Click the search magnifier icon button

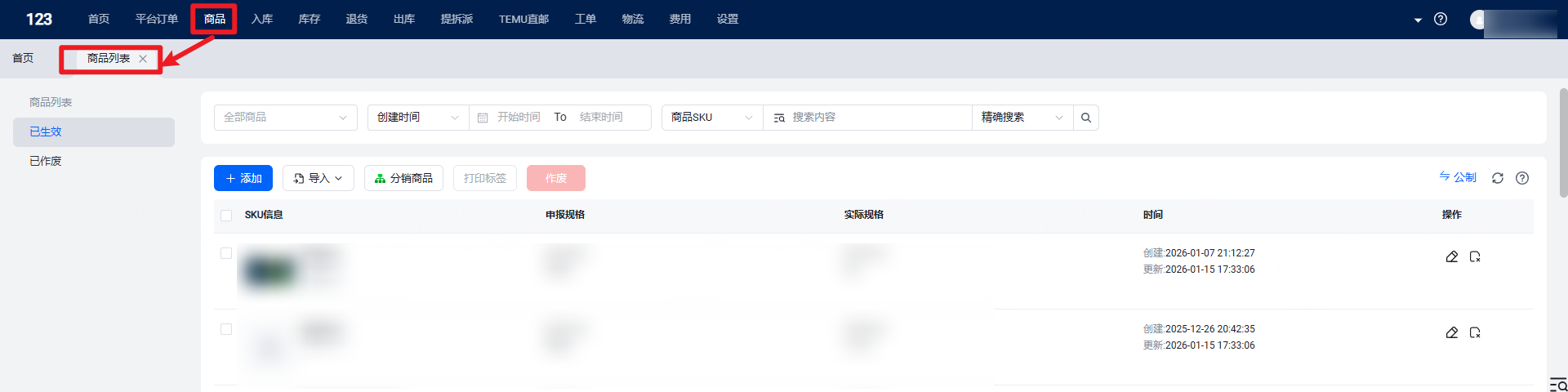[x=1085, y=118]
